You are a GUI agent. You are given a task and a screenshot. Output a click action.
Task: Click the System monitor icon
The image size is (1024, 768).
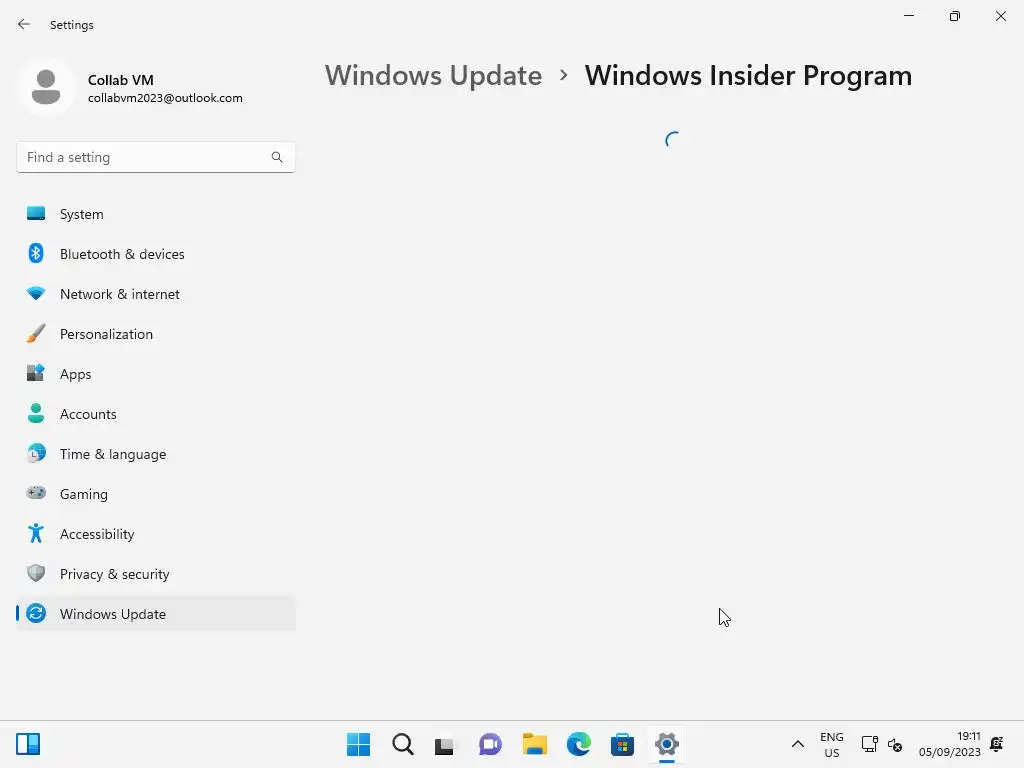tap(36, 214)
